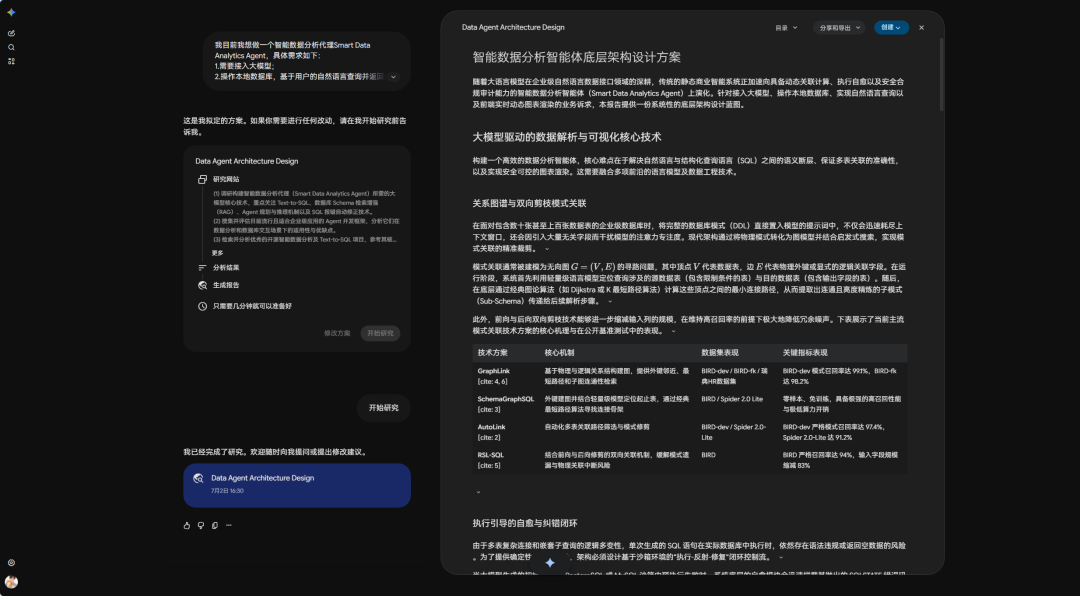Click the AutoLink table cell
The width and height of the screenshot is (1080, 596).
tap(506, 432)
